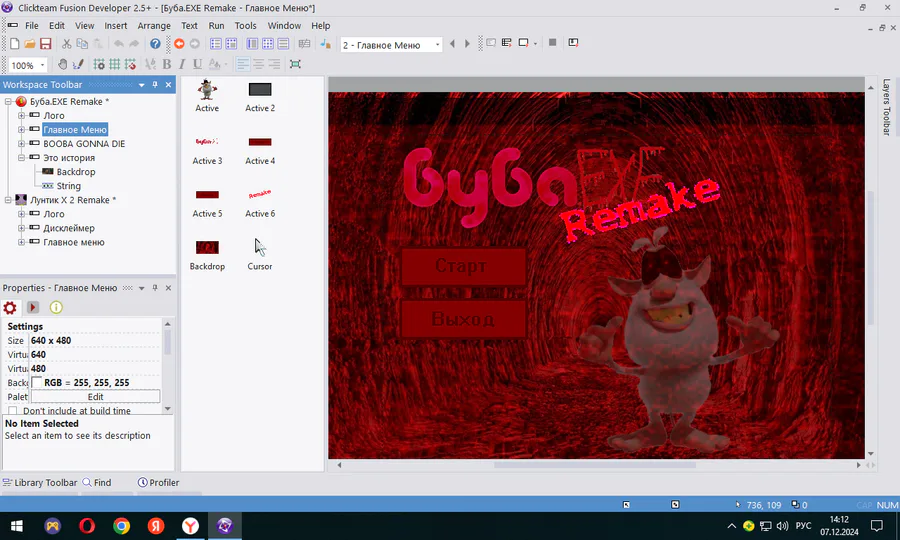
Task: Collapse the Лунтик X 2 Remake application
Action: click(8, 200)
